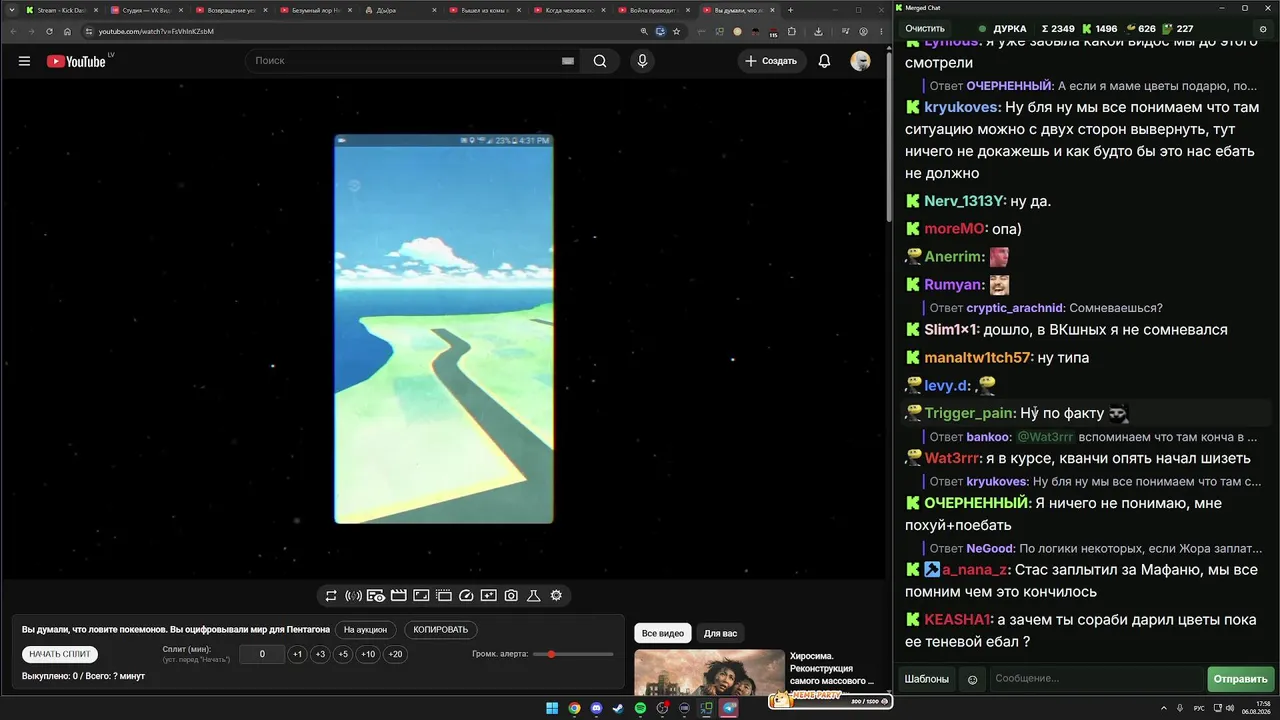Switch to the Война приводит browser tab

[x=653, y=10]
